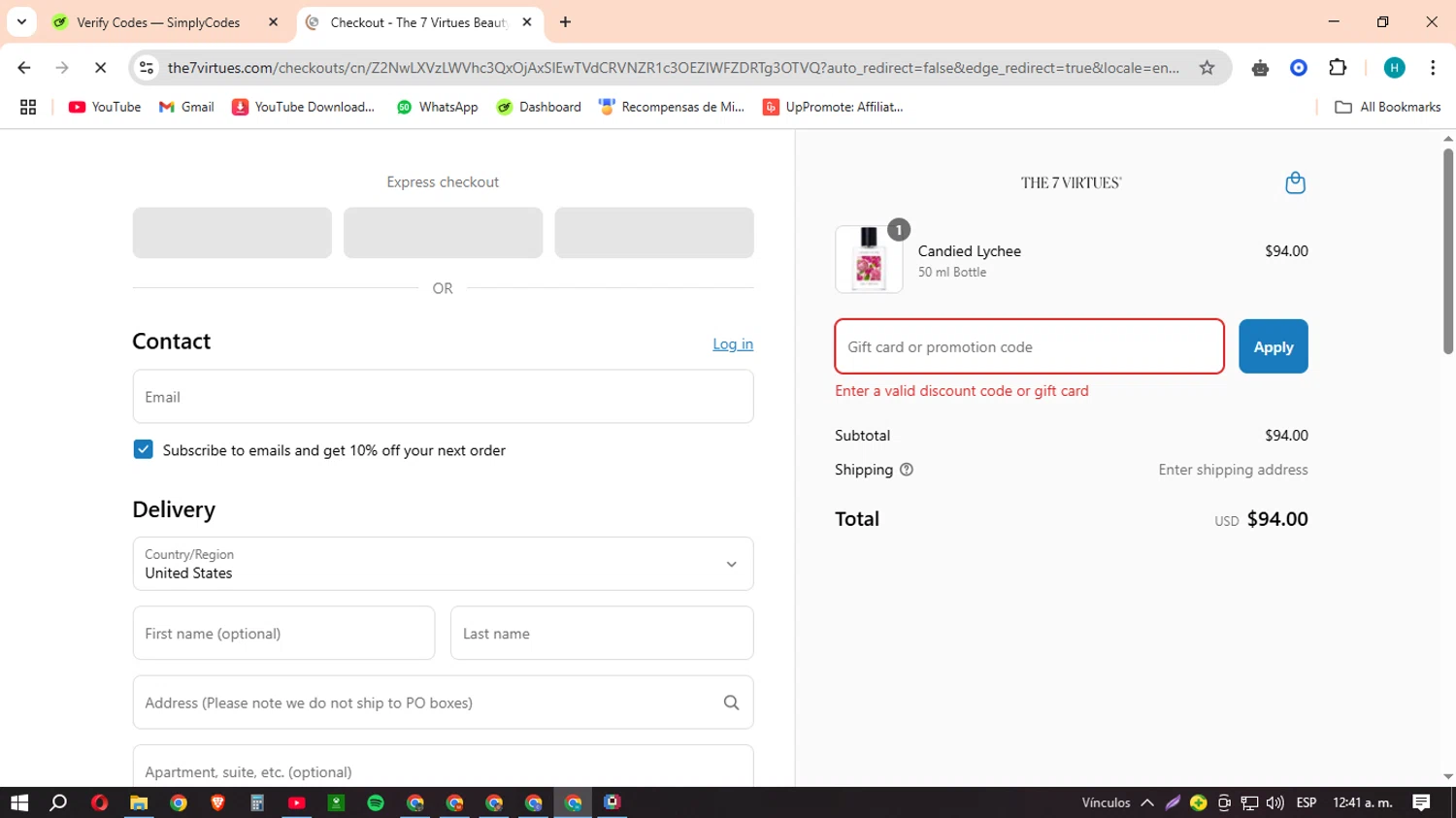1456x818 pixels.
Task: Click the network tray icon
Action: (1250, 802)
